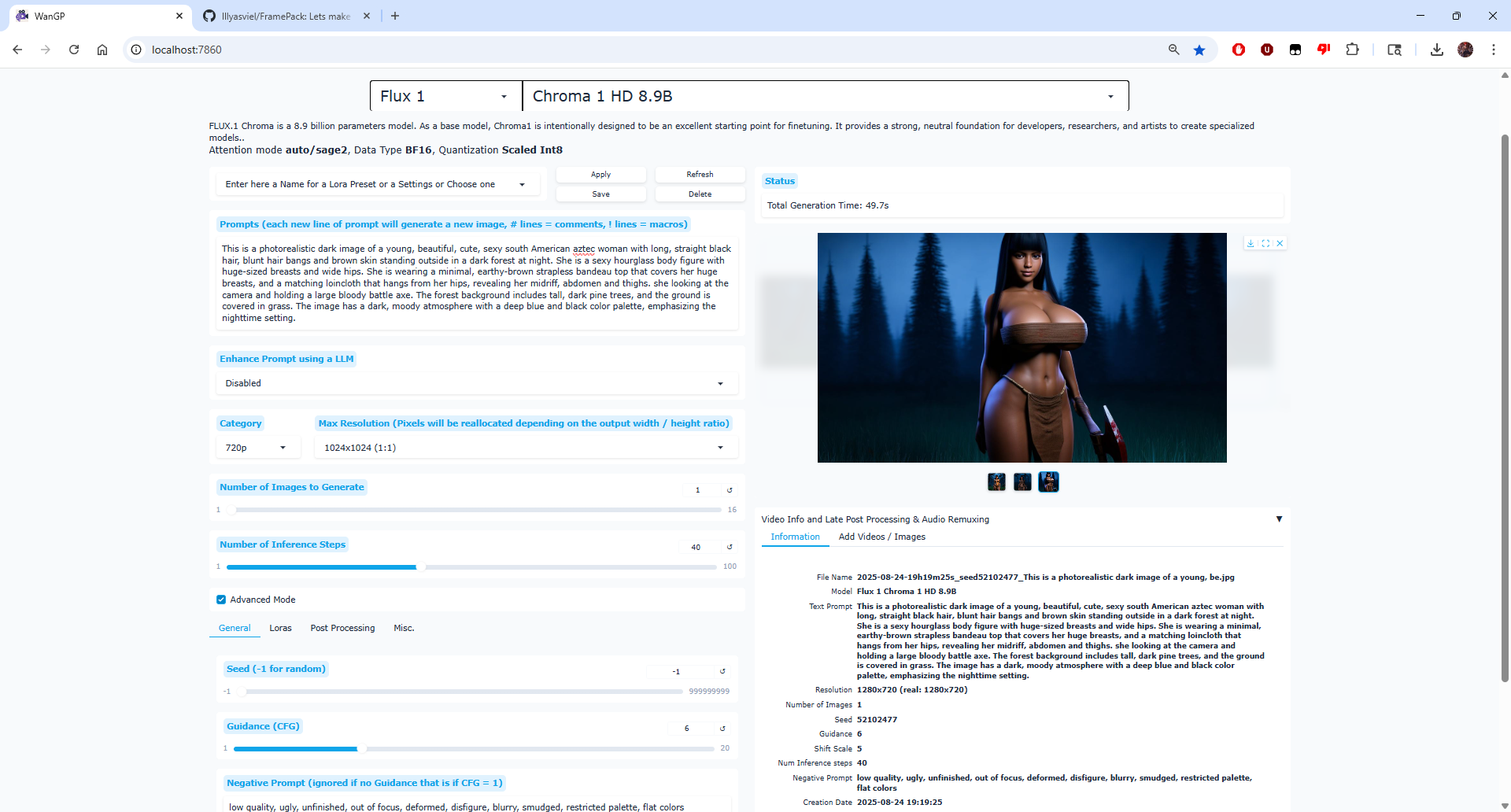1511x812 pixels.
Task: Click the "Total Generation Time: 49.7s" status text
Action: coord(828,205)
